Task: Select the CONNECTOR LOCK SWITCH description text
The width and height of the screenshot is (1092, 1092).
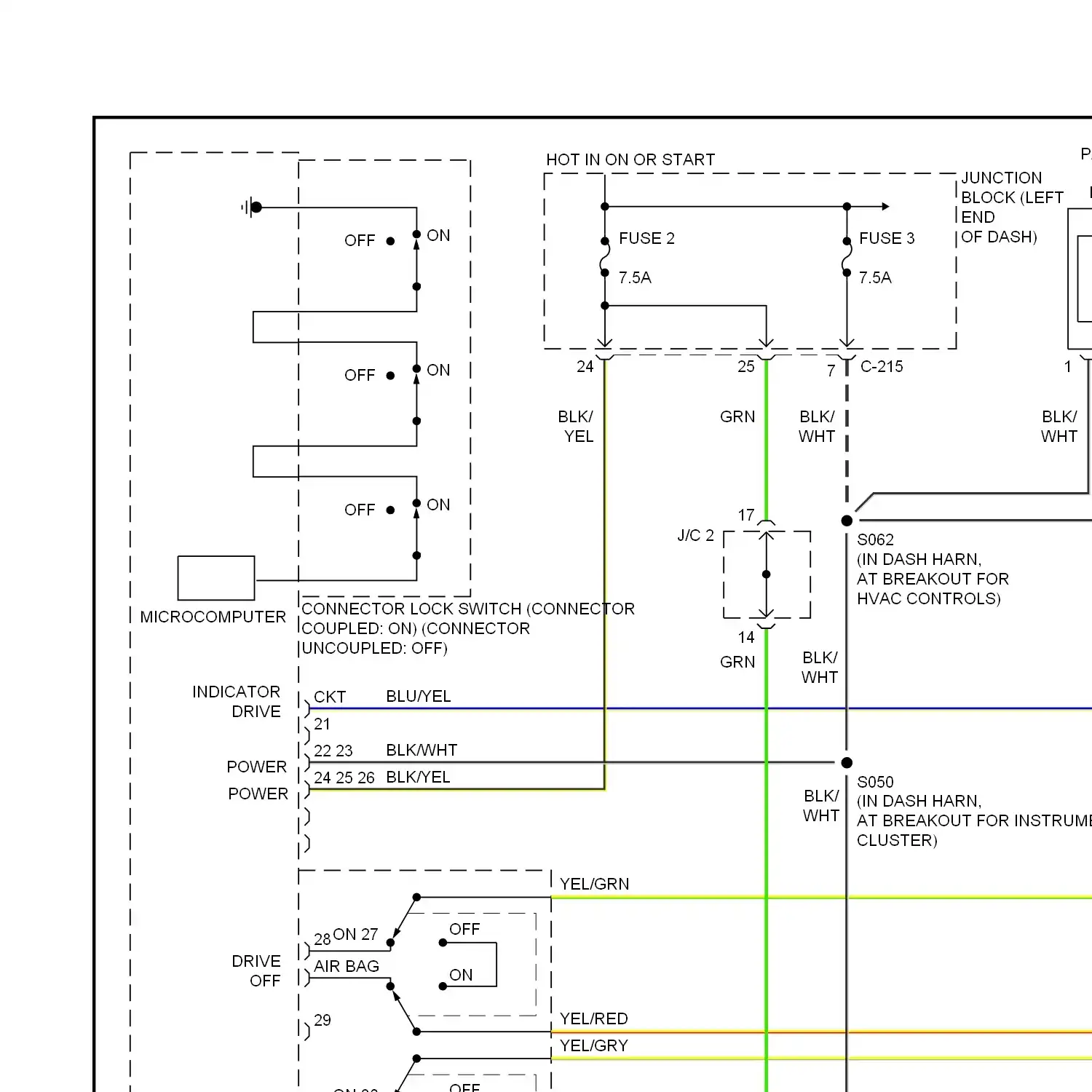Action: pyautogui.click(x=468, y=628)
